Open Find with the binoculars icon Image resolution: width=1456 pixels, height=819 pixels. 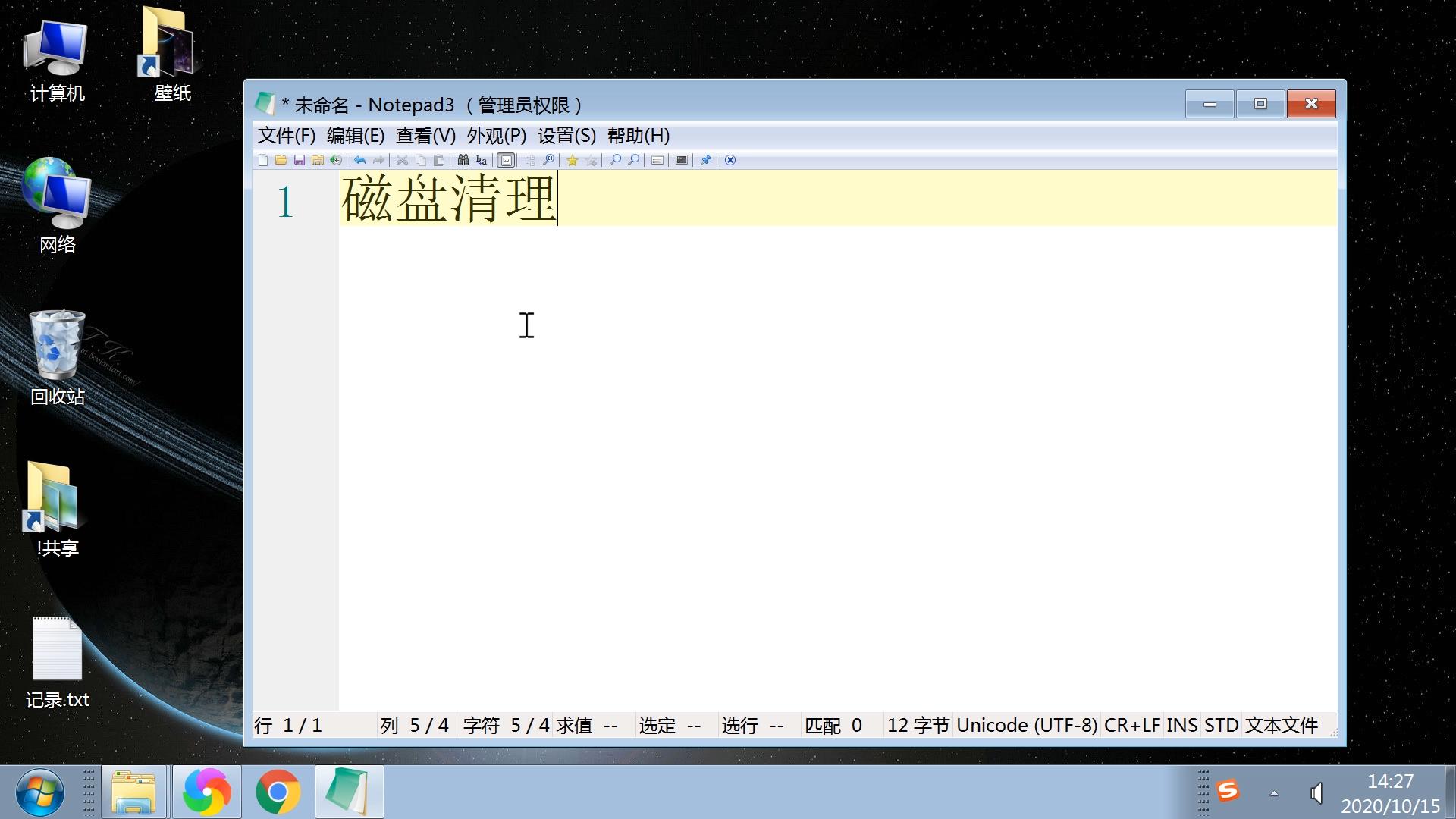tap(463, 160)
